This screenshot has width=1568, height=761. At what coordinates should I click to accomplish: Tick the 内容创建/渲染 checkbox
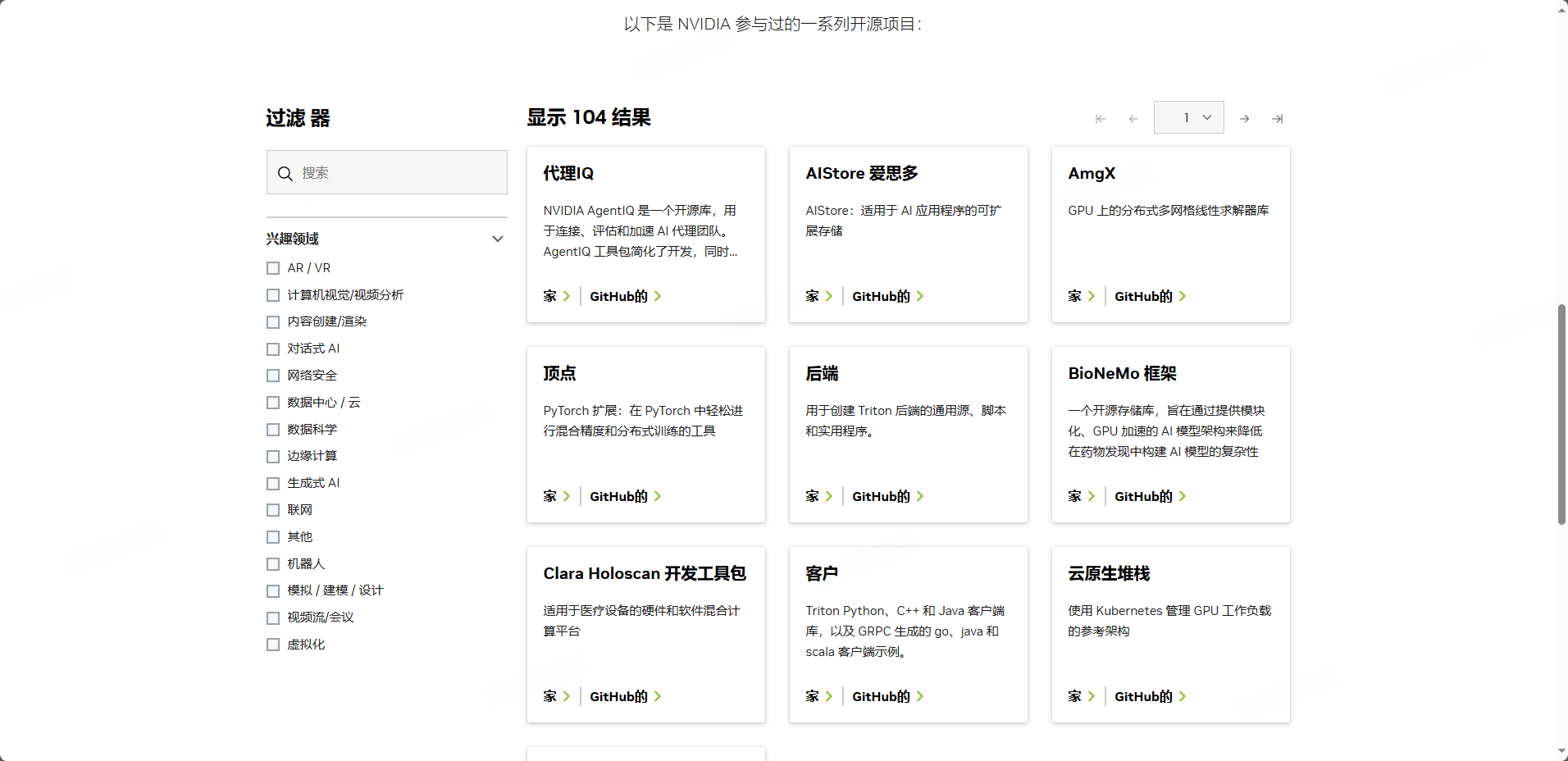click(x=273, y=322)
